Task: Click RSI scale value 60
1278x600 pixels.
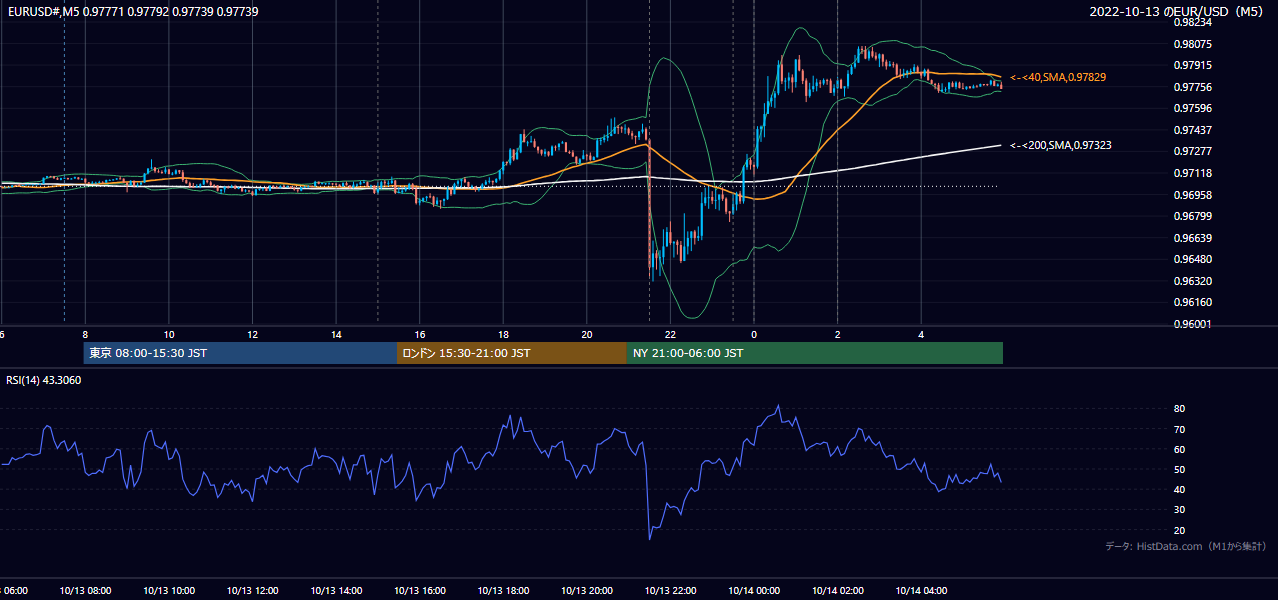Action: pyautogui.click(x=1179, y=449)
